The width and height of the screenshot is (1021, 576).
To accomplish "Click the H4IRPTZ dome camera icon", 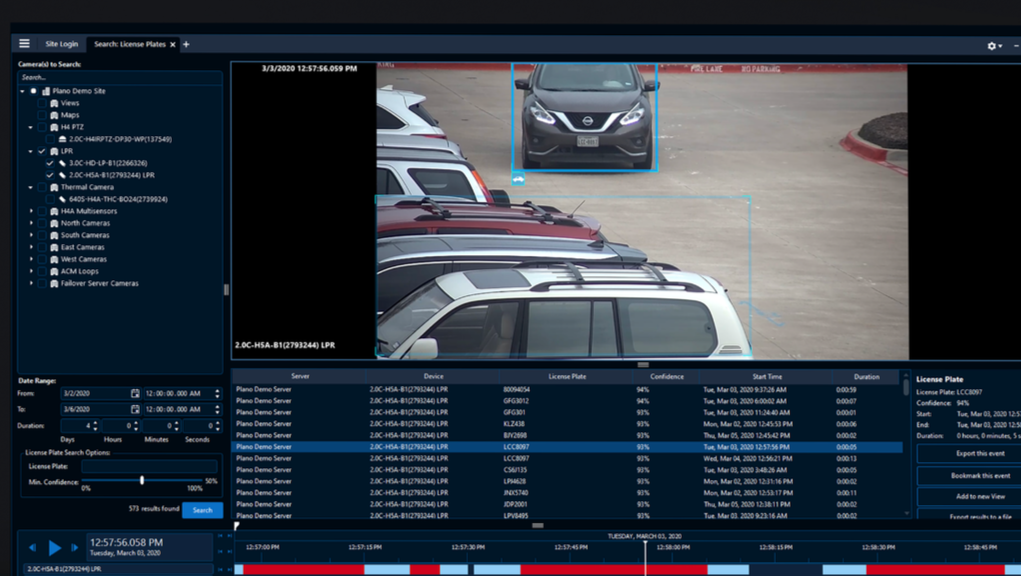I will point(63,139).
